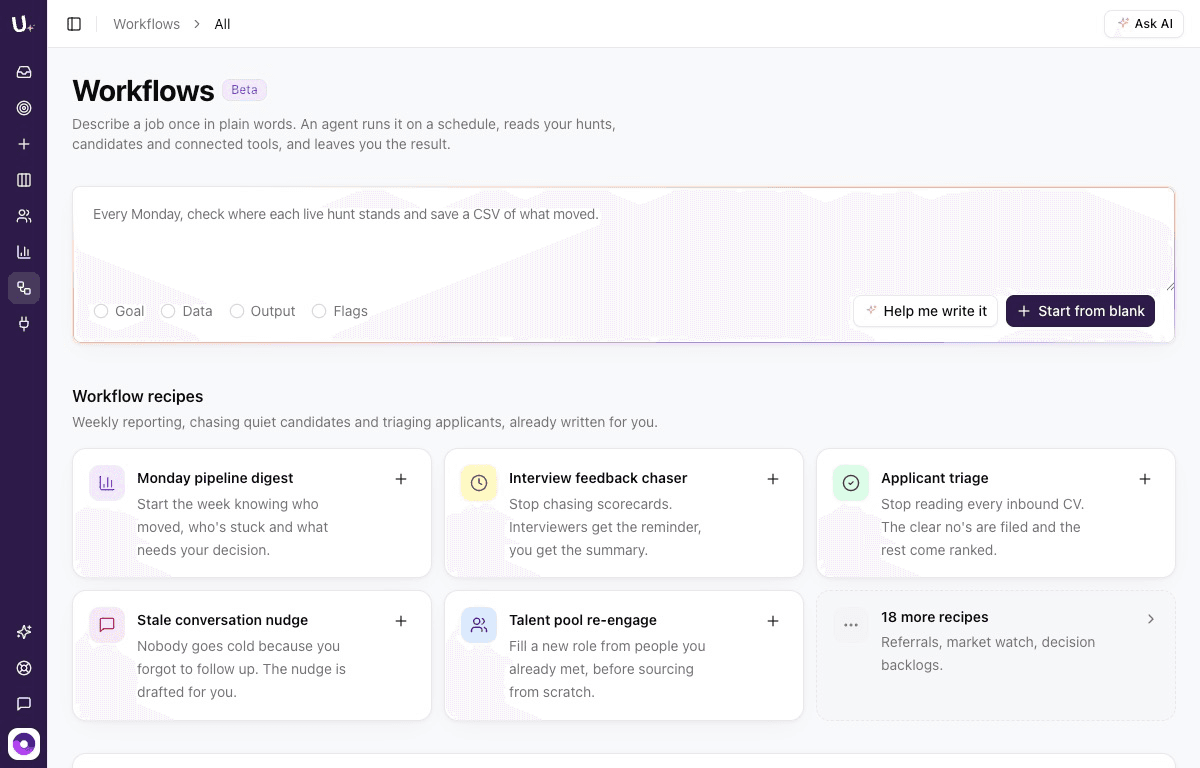Open the bar chart analytics icon in the sidebar
This screenshot has width=1200, height=768.
coord(24,252)
